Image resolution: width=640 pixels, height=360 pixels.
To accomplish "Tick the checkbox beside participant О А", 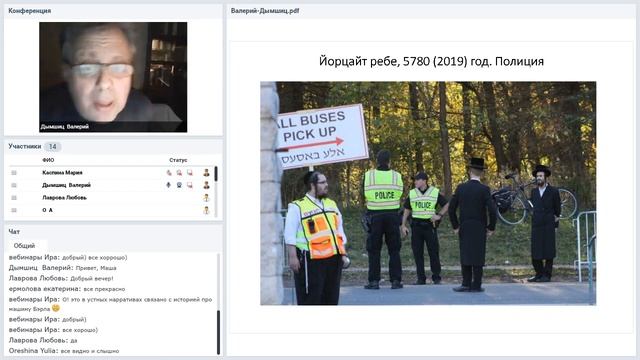I will pos(14,210).
